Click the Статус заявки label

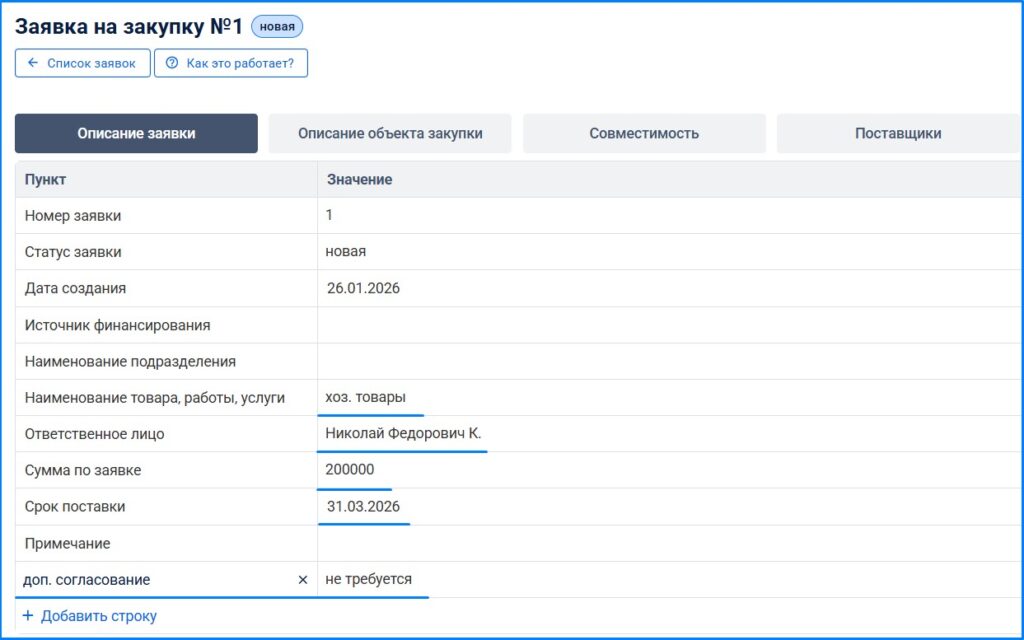[72, 252]
